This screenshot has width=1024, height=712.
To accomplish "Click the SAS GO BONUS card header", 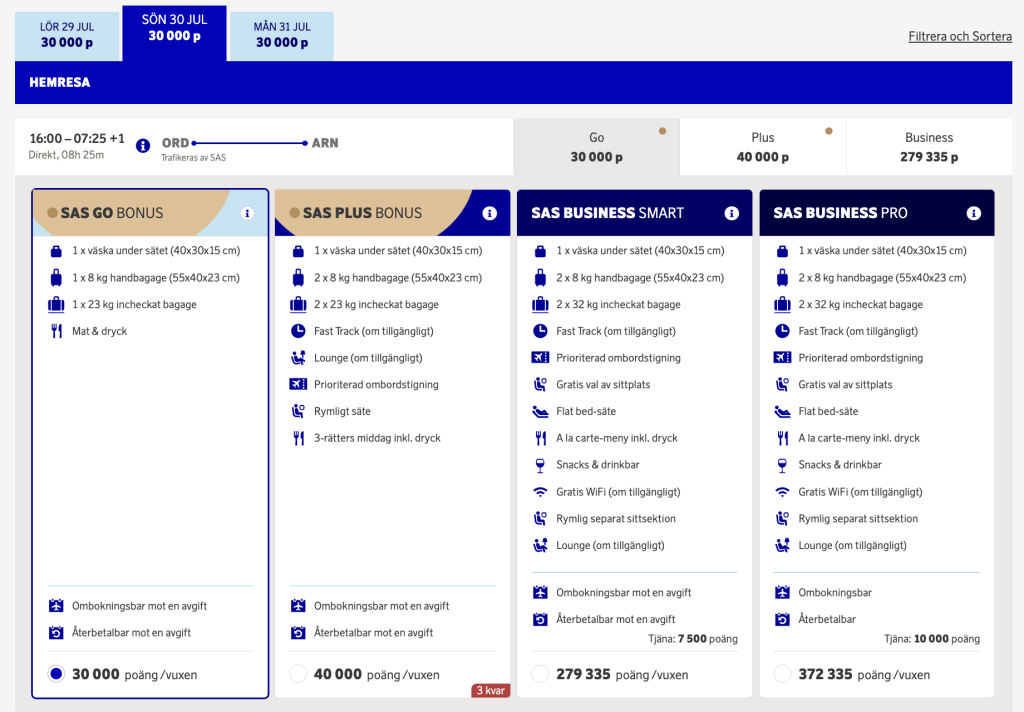I will coord(150,213).
